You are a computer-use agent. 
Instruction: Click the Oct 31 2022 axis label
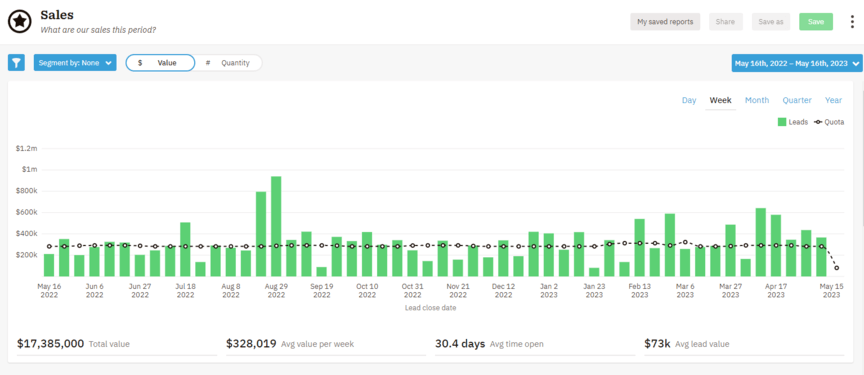tap(412, 291)
